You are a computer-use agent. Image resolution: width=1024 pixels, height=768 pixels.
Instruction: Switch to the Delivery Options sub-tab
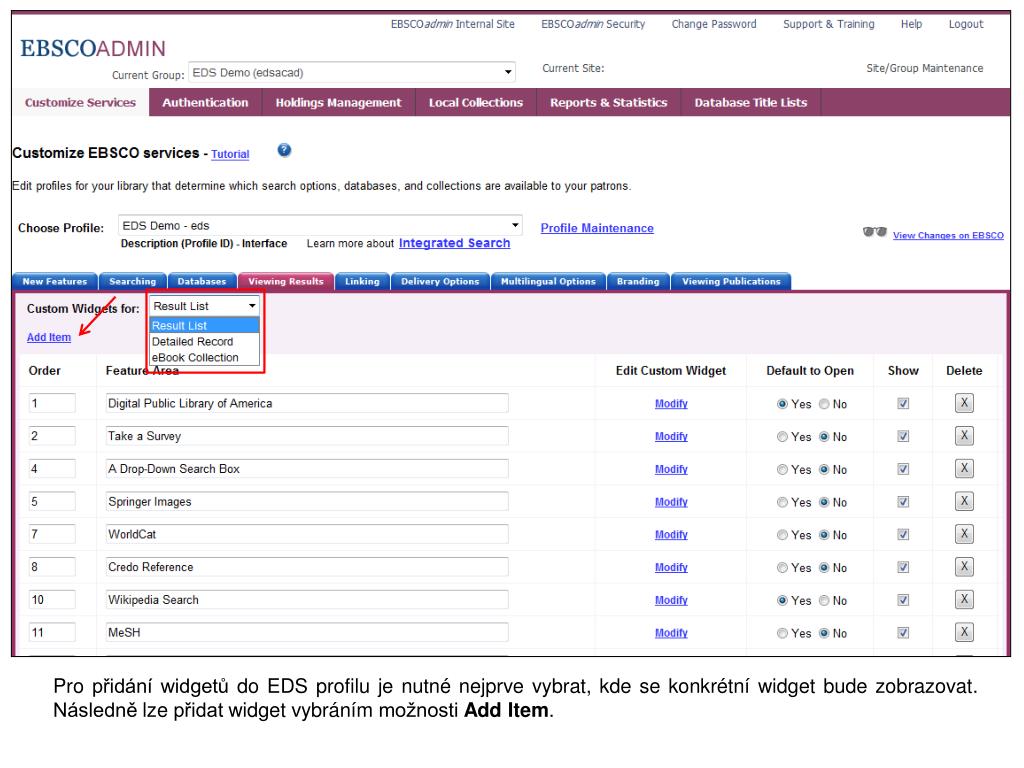pyautogui.click(x=440, y=281)
